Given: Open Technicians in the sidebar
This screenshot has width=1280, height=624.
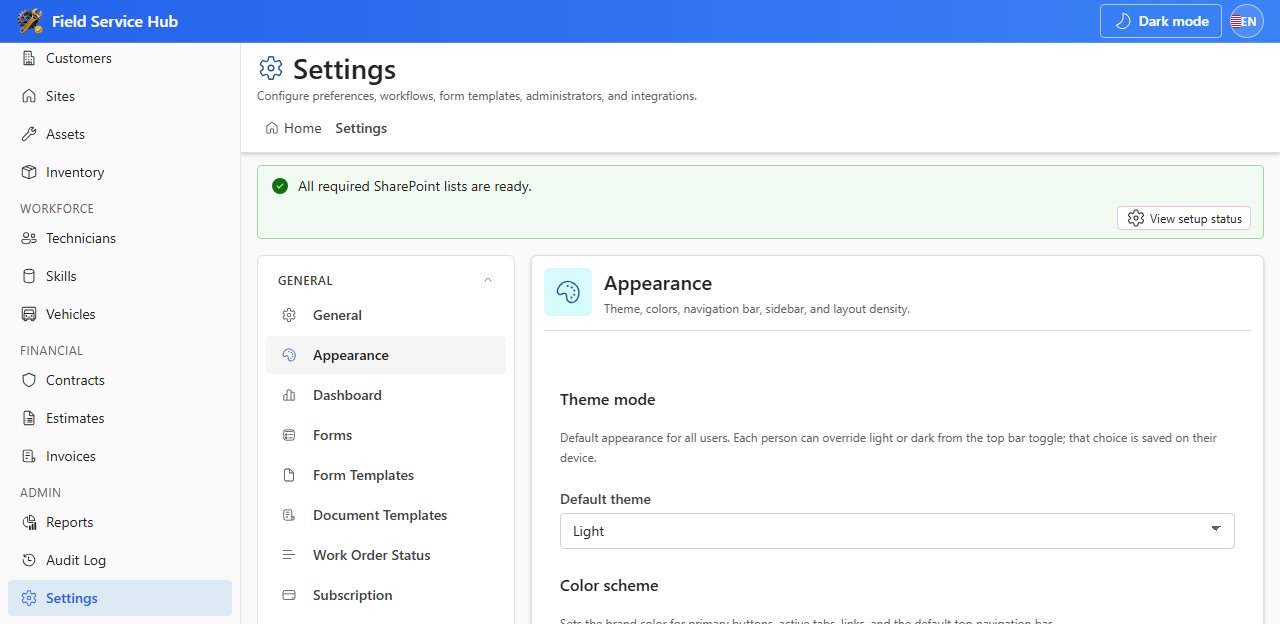Looking at the screenshot, I should point(120,238).
